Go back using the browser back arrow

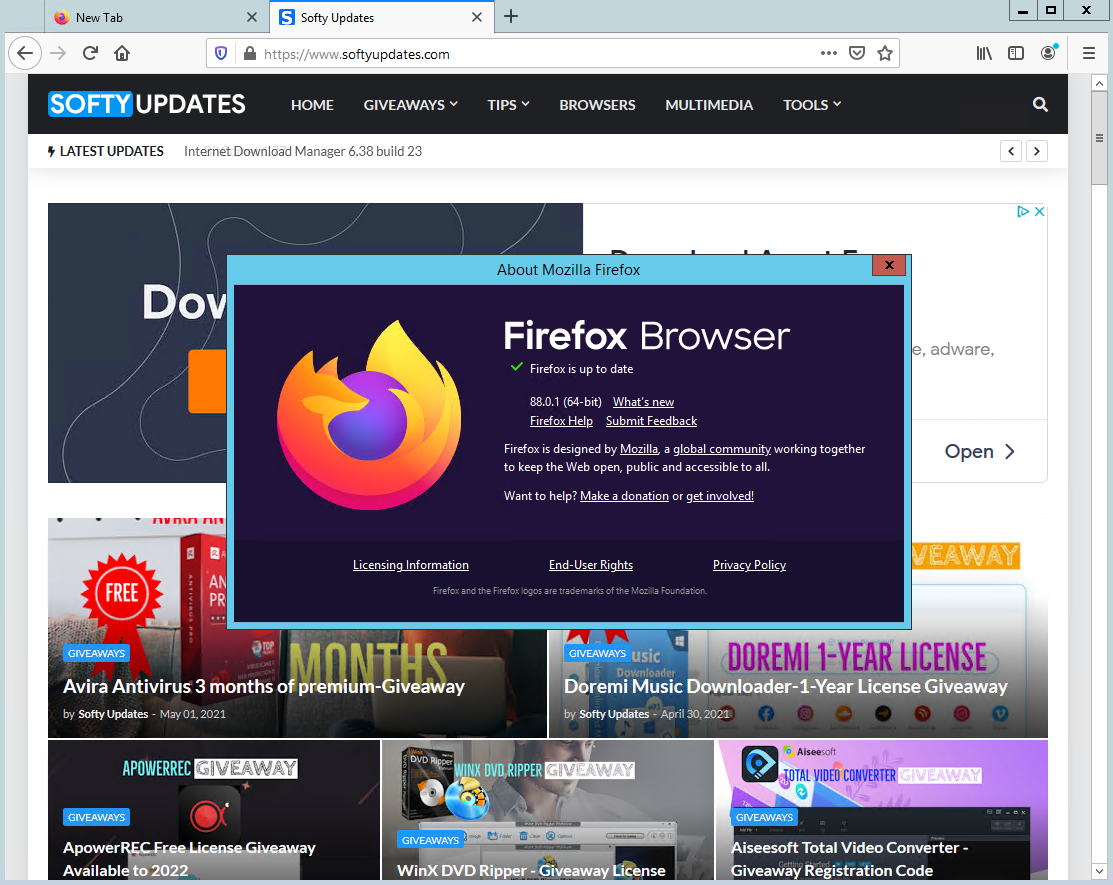pos(25,53)
